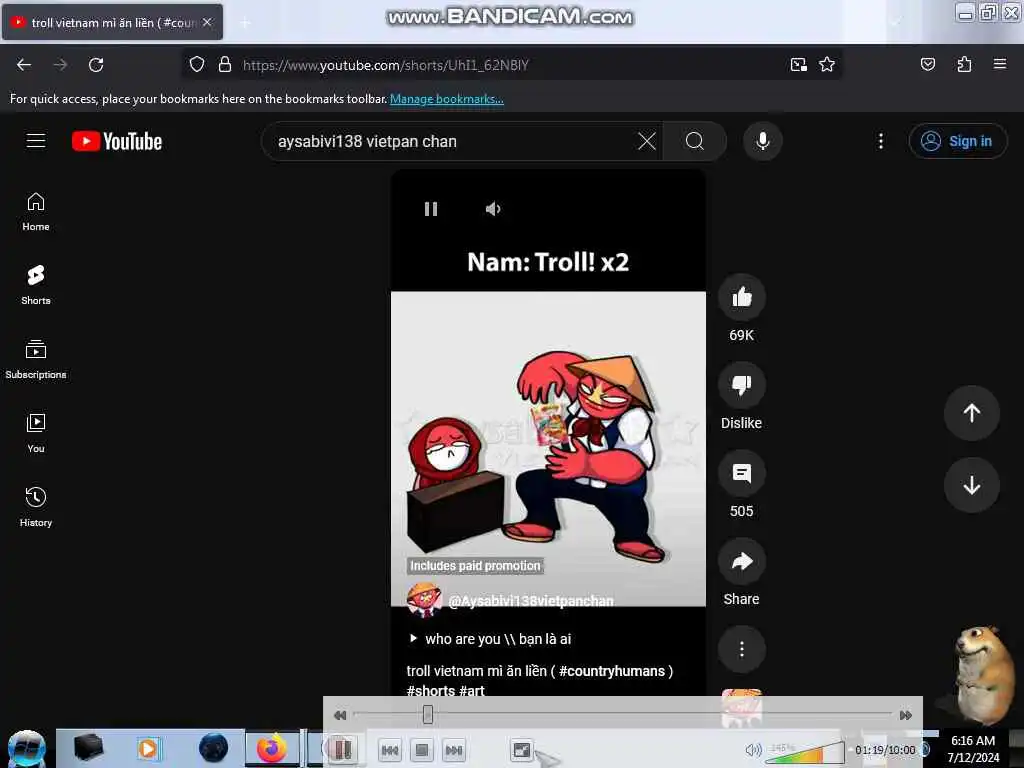
Task: Open Home in the YouTube sidebar
Action: click(36, 212)
